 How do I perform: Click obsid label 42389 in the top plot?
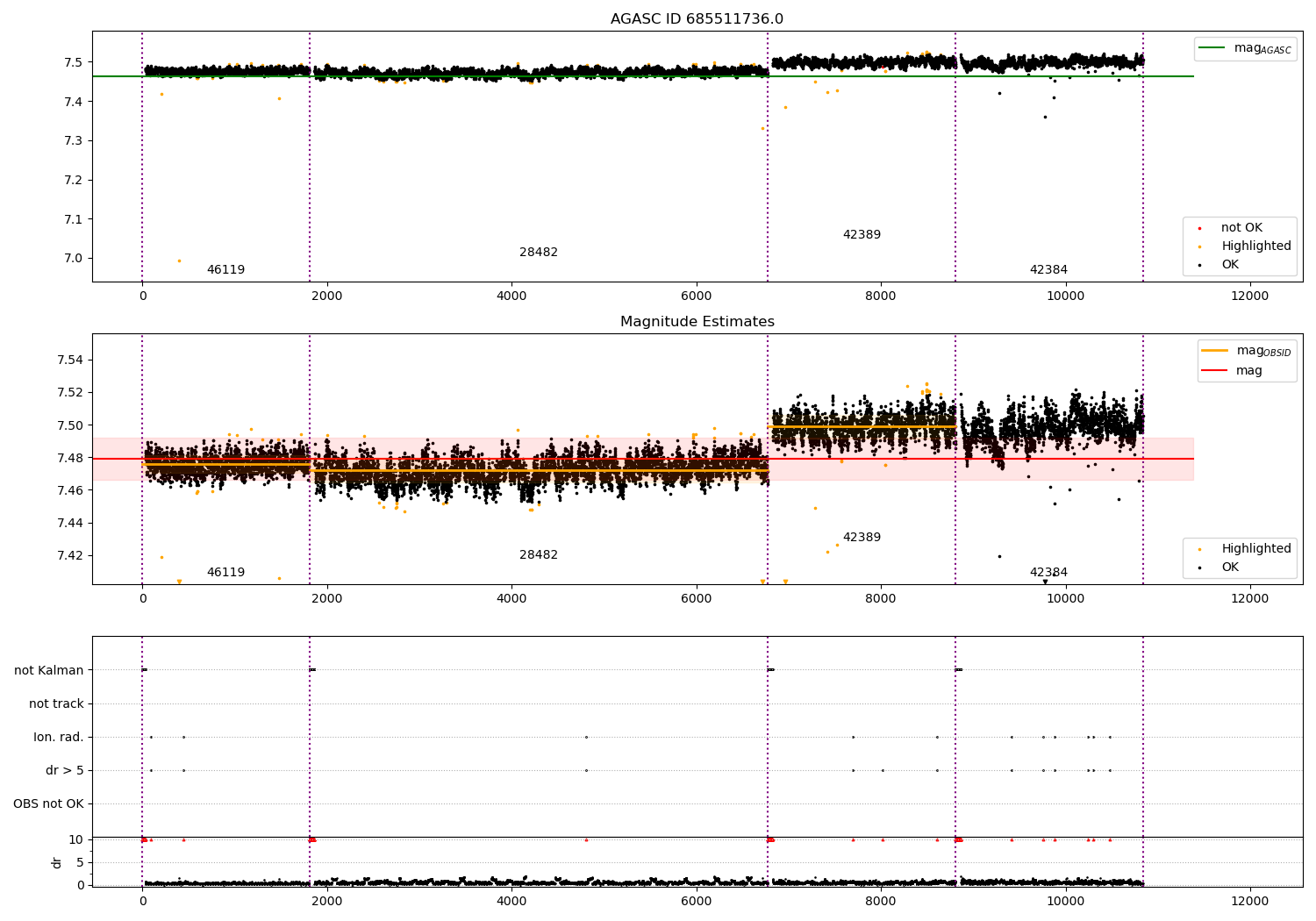click(x=862, y=235)
